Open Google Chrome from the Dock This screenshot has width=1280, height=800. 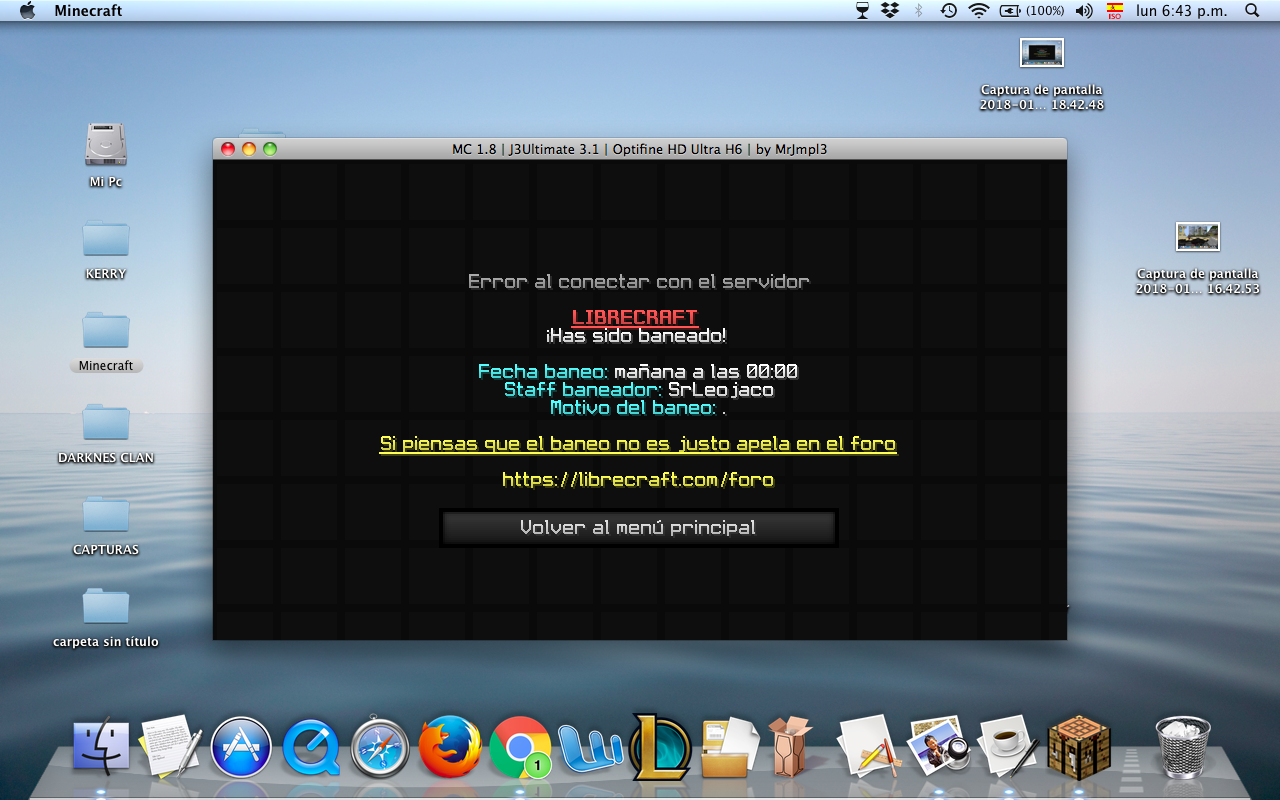520,748
